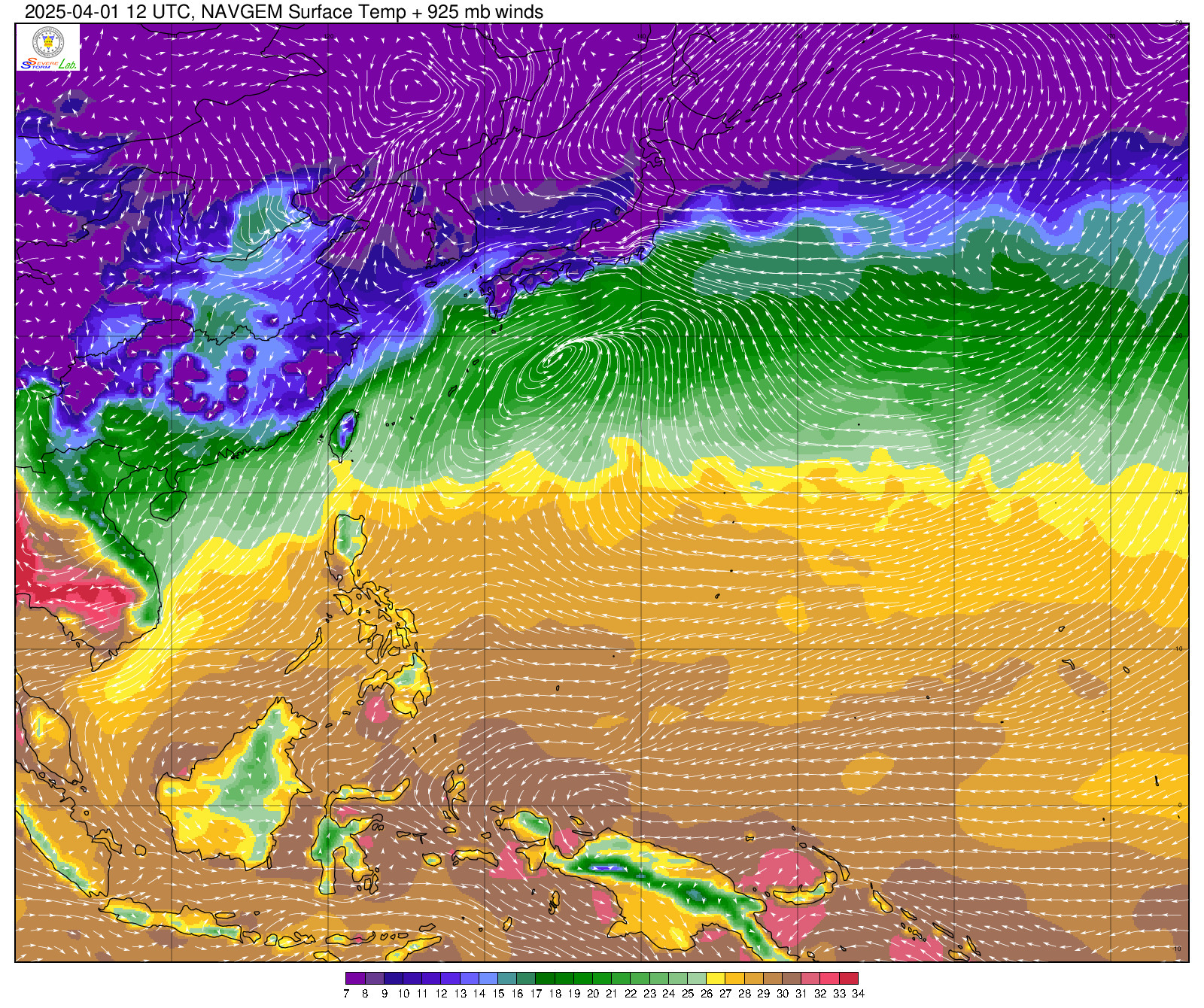This screenshot has width=1204, height=1008.
Task: Click Luzon island in the Philippines
Action: click(x=348, y=542)
